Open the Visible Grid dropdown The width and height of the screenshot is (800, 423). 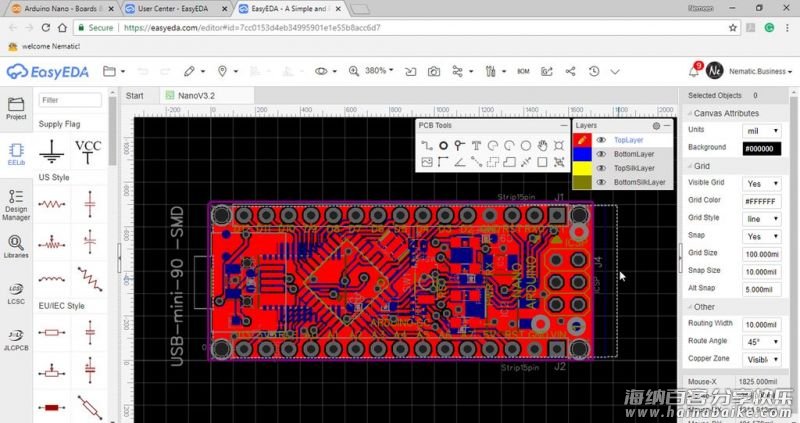coord(762,184)
